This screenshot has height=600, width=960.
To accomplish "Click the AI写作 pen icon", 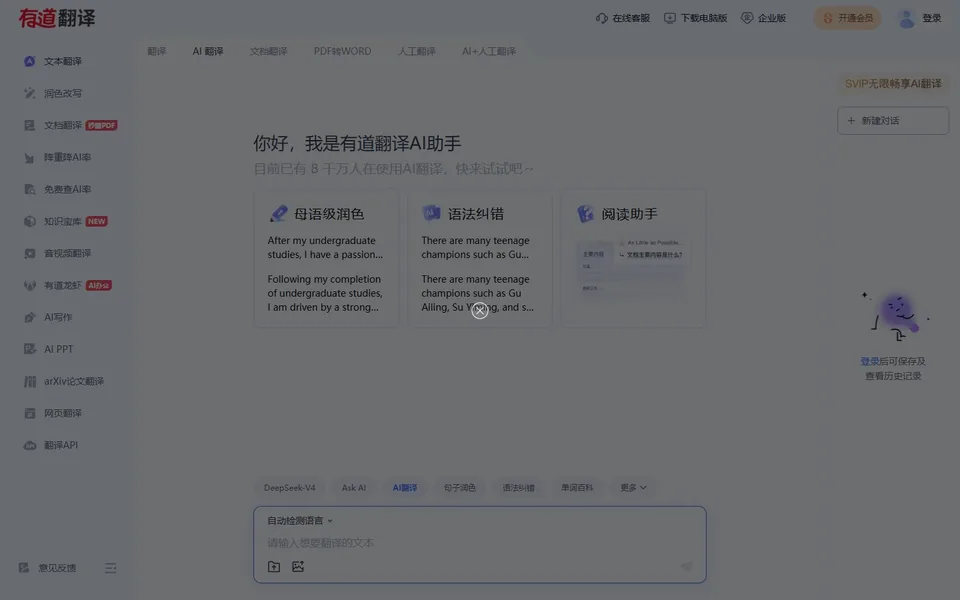I will (29, 317).
